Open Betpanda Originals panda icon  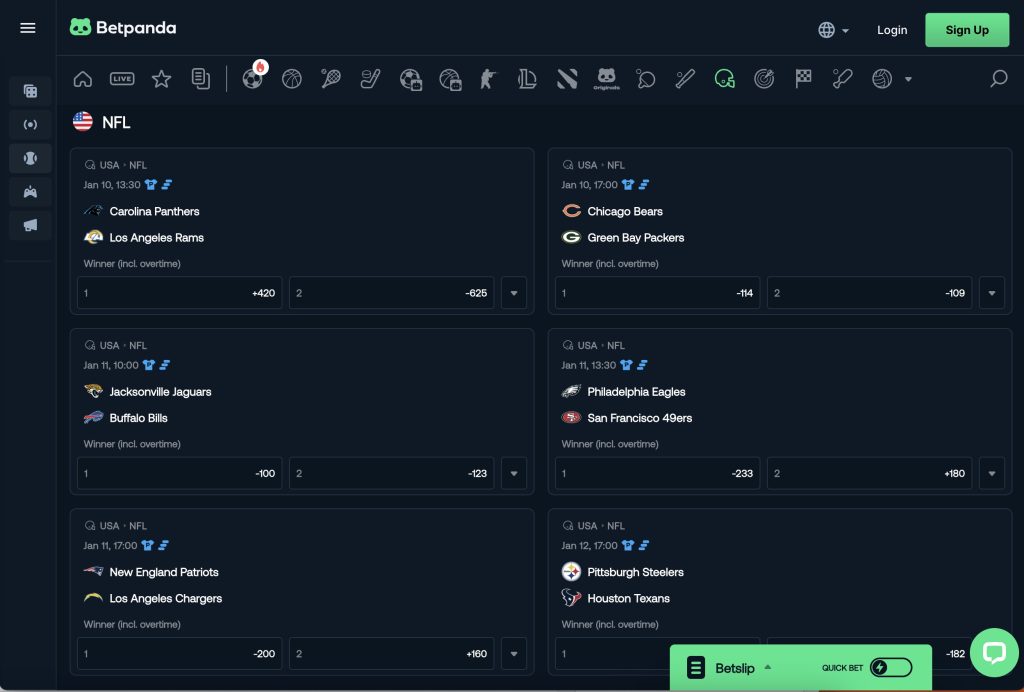coord(606,79)
